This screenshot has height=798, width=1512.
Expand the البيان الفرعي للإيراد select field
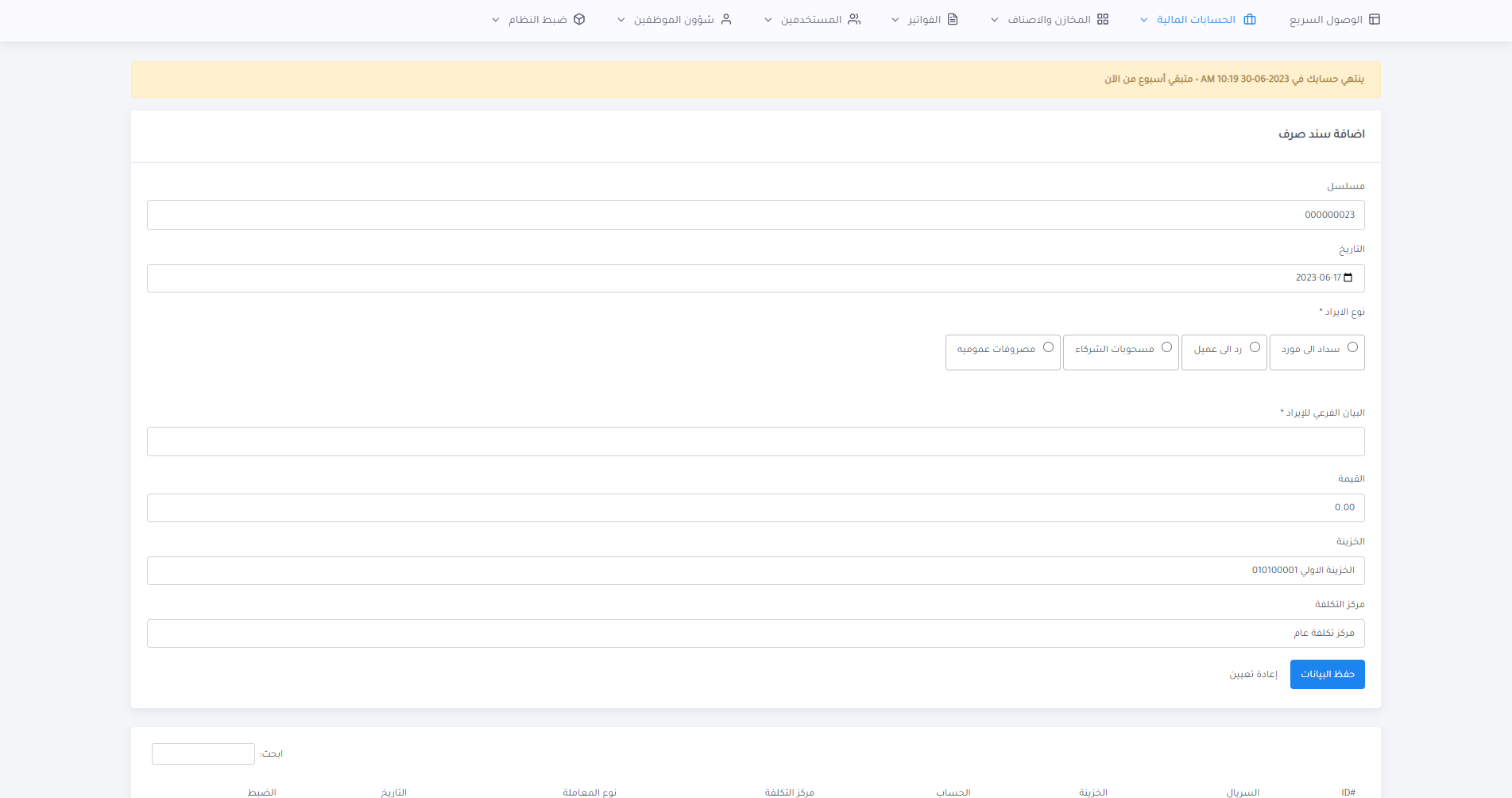[x=756, y=442]
